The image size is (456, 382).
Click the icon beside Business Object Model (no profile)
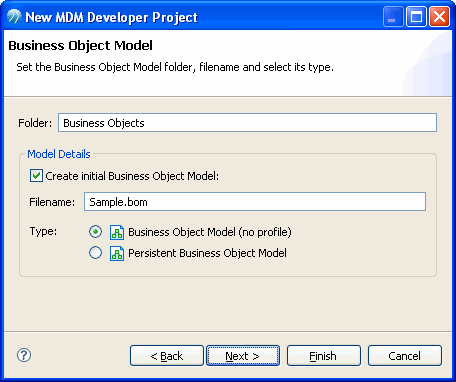point(117,232)
